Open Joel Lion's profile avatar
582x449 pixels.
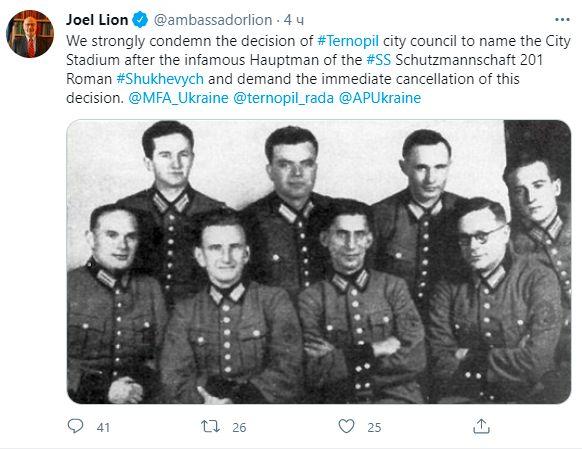(x=30, y=34)
